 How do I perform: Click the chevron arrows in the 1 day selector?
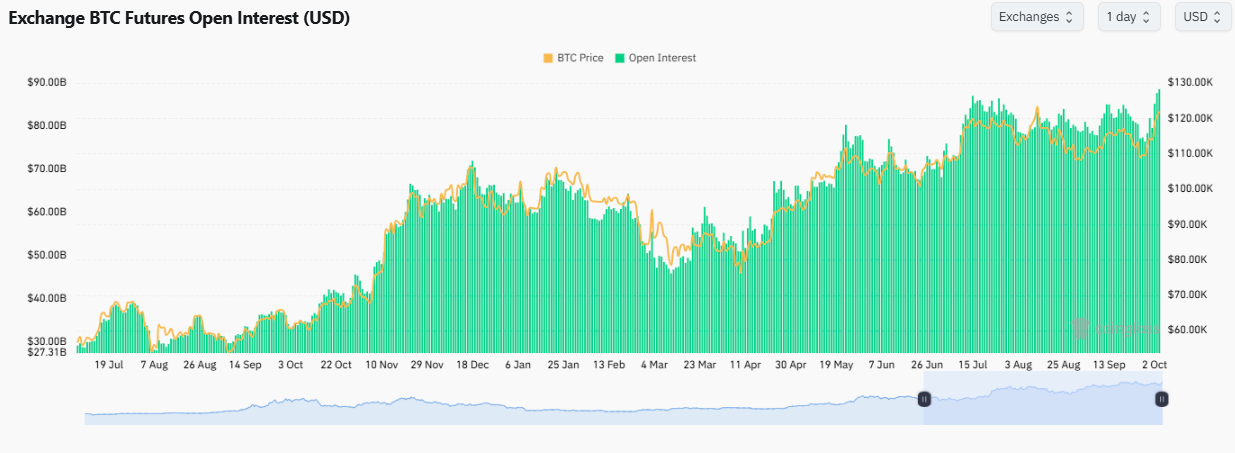click(1146, 17)
